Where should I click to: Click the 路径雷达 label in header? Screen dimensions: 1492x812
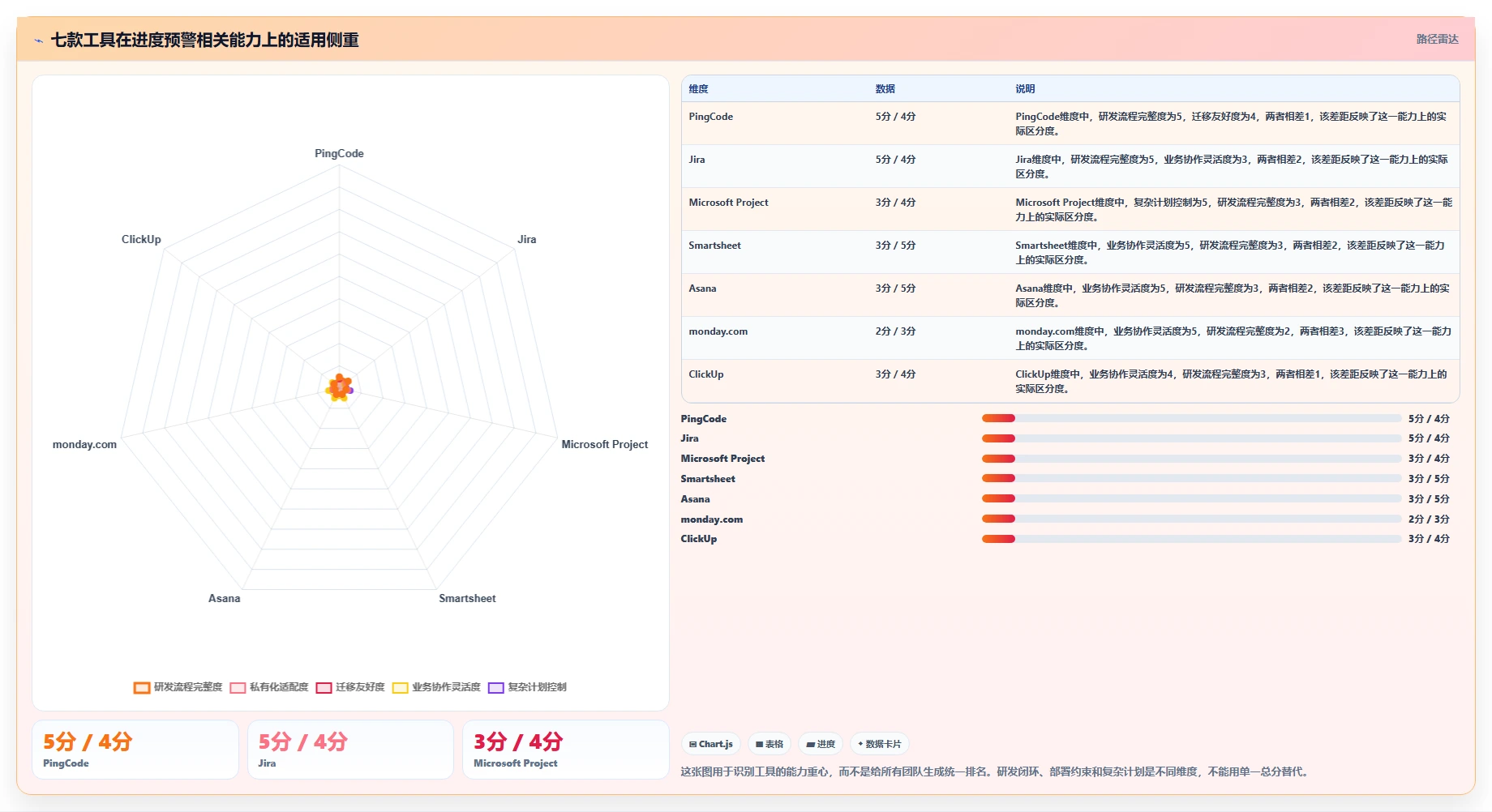(x=1437, y=39)
